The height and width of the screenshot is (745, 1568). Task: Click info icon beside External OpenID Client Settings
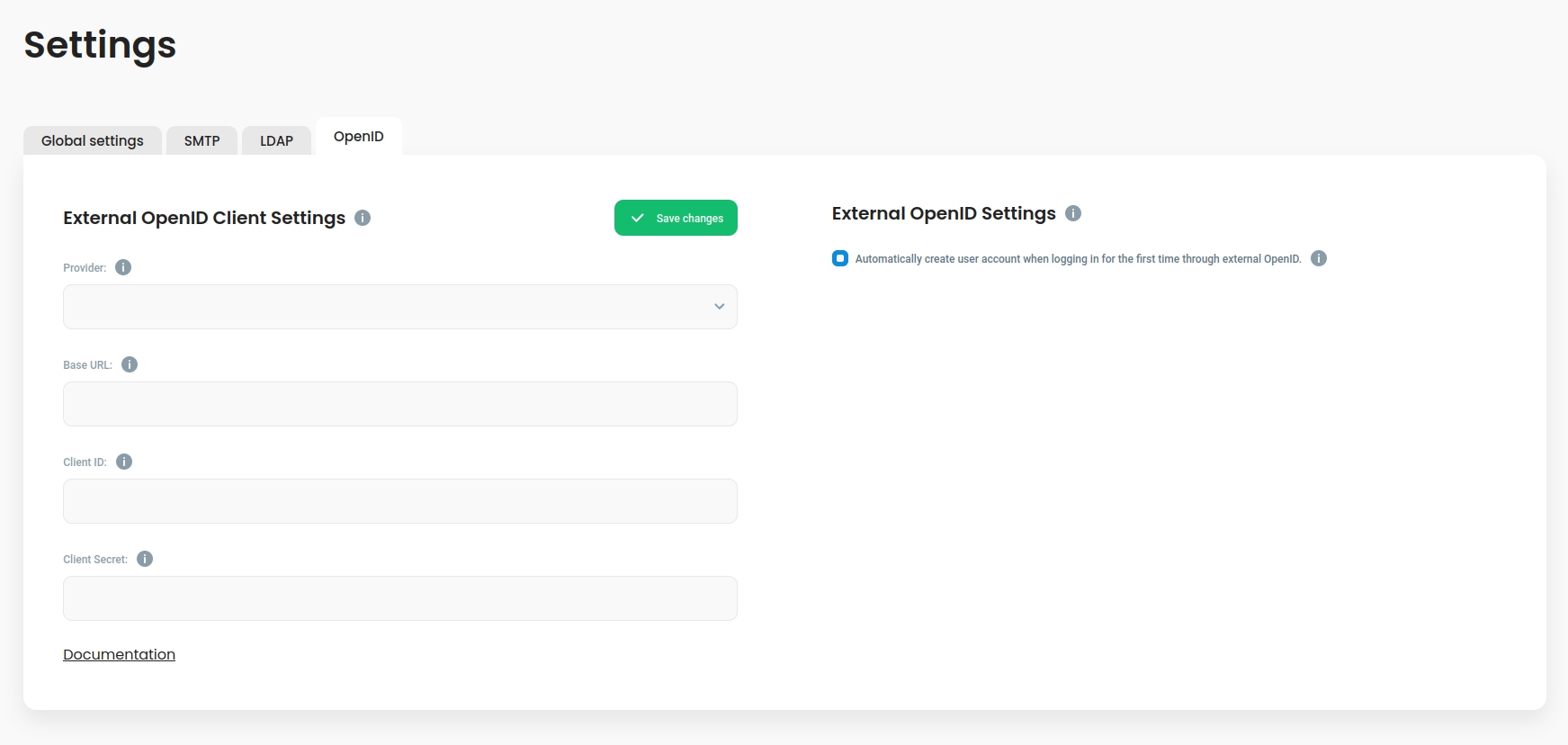[x=363, y=218]
